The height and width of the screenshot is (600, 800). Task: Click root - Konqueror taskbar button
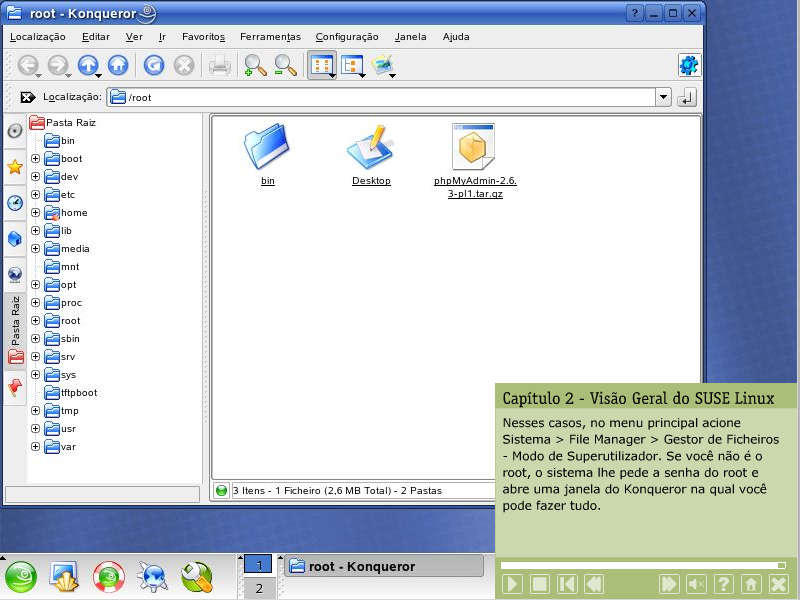(382, 566)
